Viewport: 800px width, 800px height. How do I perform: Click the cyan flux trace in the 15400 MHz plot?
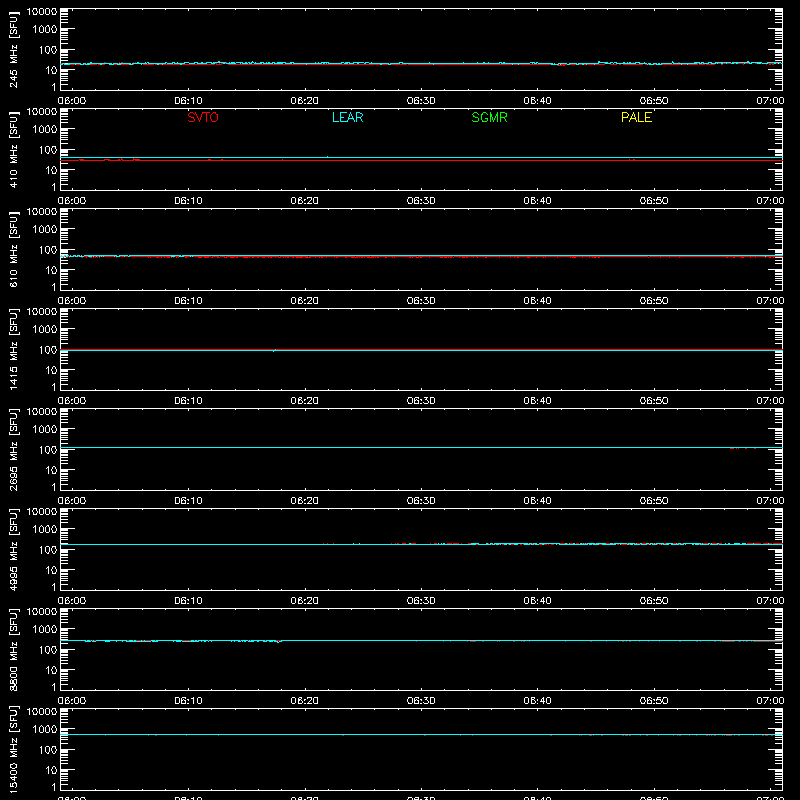(x=421, y=735)
